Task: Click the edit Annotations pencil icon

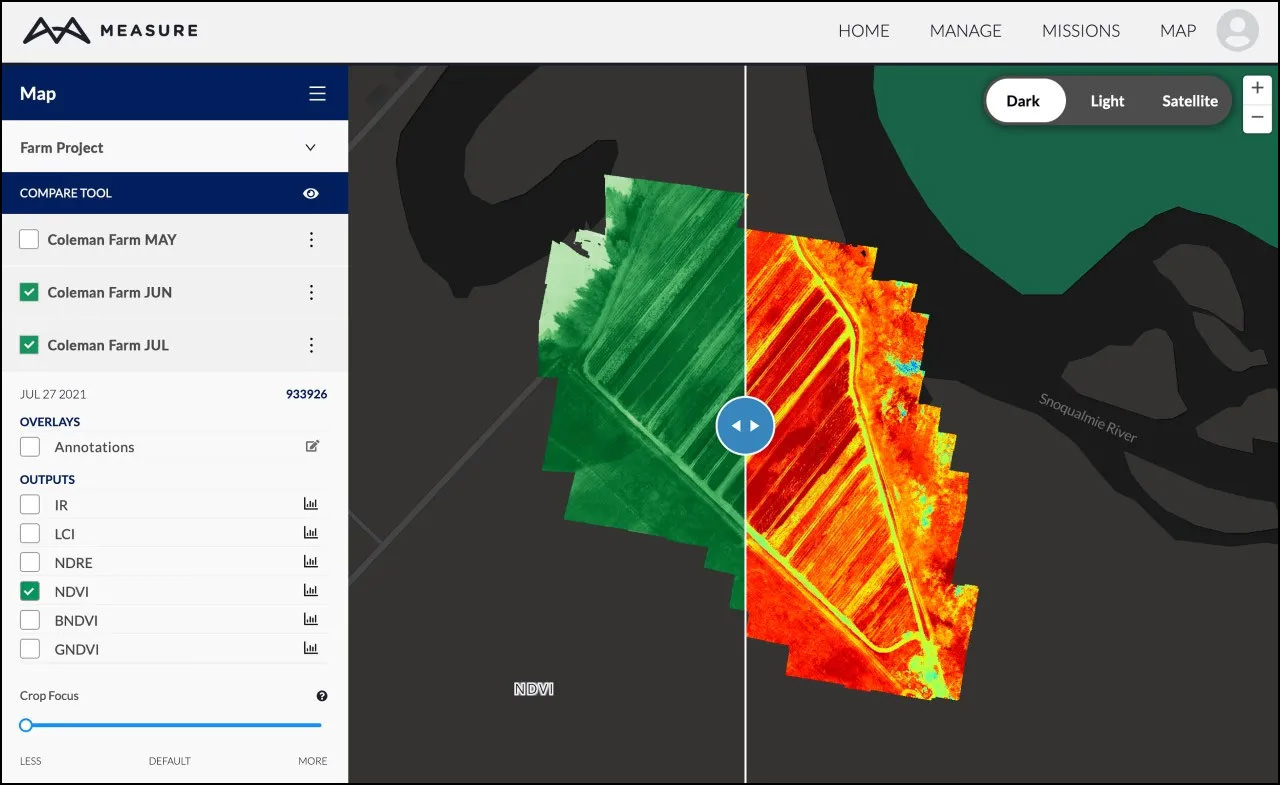Action: point(312,447)
